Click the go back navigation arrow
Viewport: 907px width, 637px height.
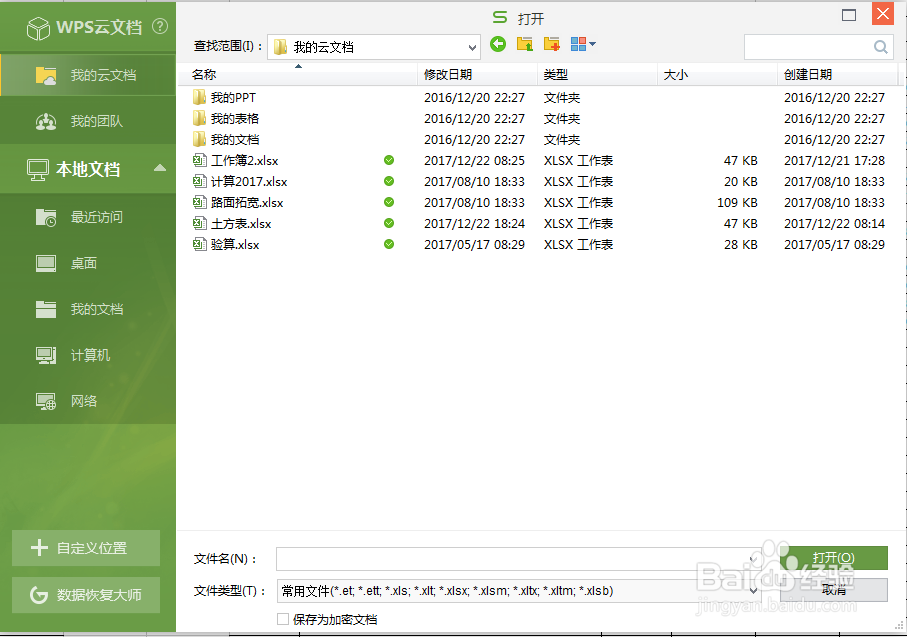point(498,46)
